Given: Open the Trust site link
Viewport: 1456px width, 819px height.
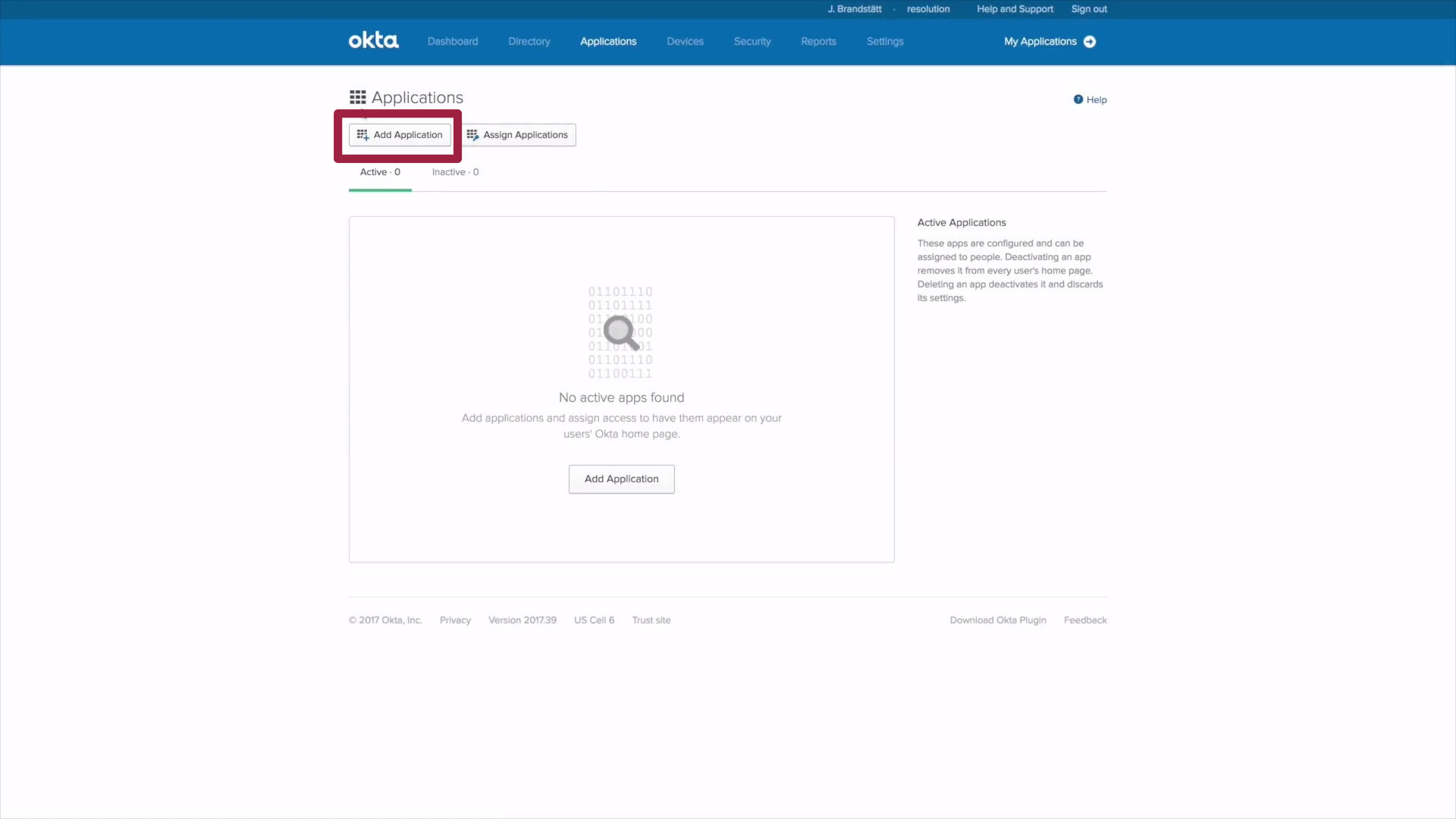Looking at the screenshot, I should pyautogui.click(x=651, y=620).
